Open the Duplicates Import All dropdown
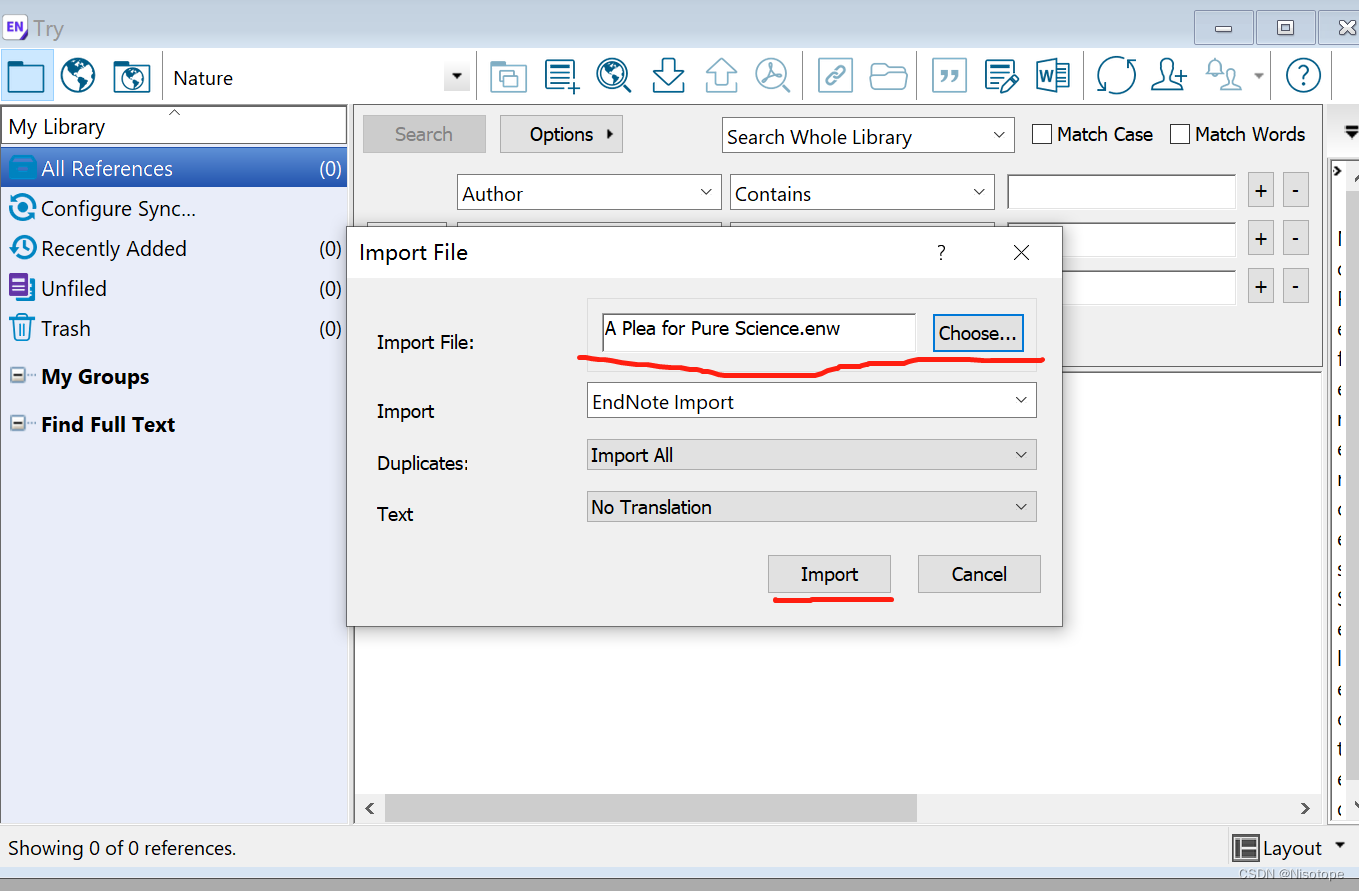 coord(812,455)
